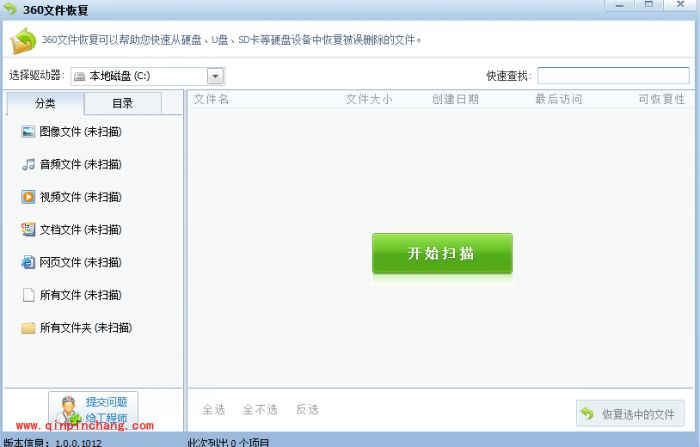Screen dimensions: 700x447
Task: Click the 所有文件夹 folder icon
Action: (28, 328)
